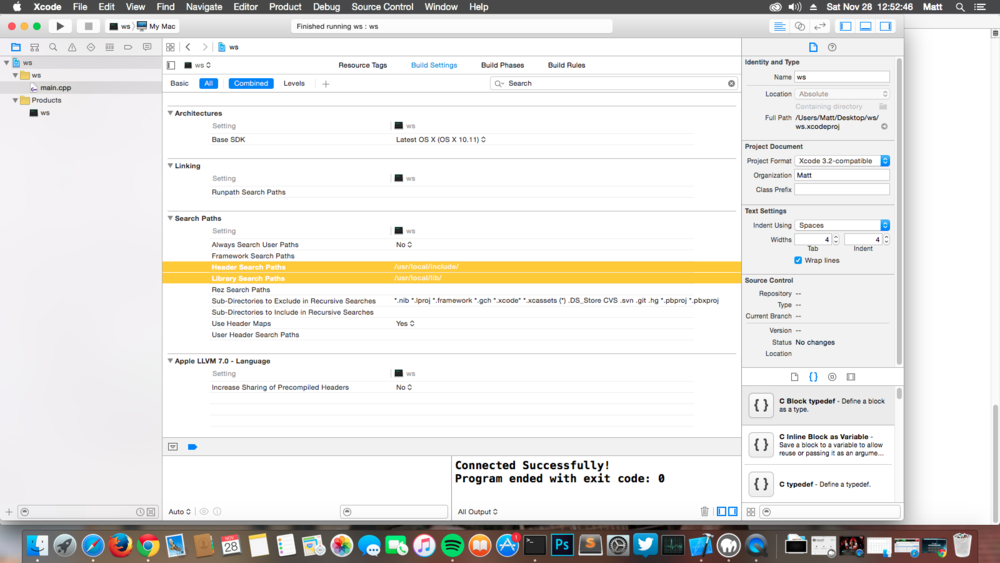Open the Symbol navigator icon

(34, 47)
